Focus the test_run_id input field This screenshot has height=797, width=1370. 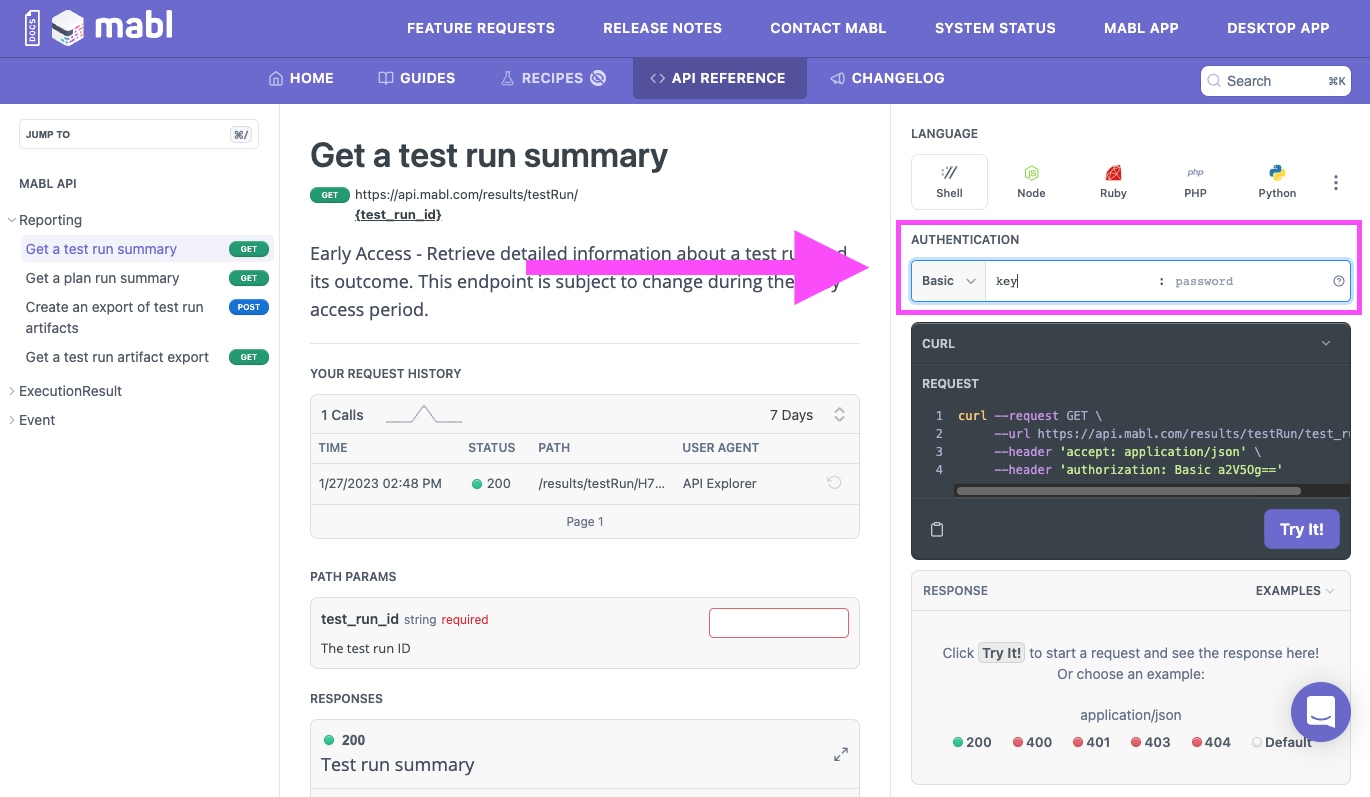(779, 622)
